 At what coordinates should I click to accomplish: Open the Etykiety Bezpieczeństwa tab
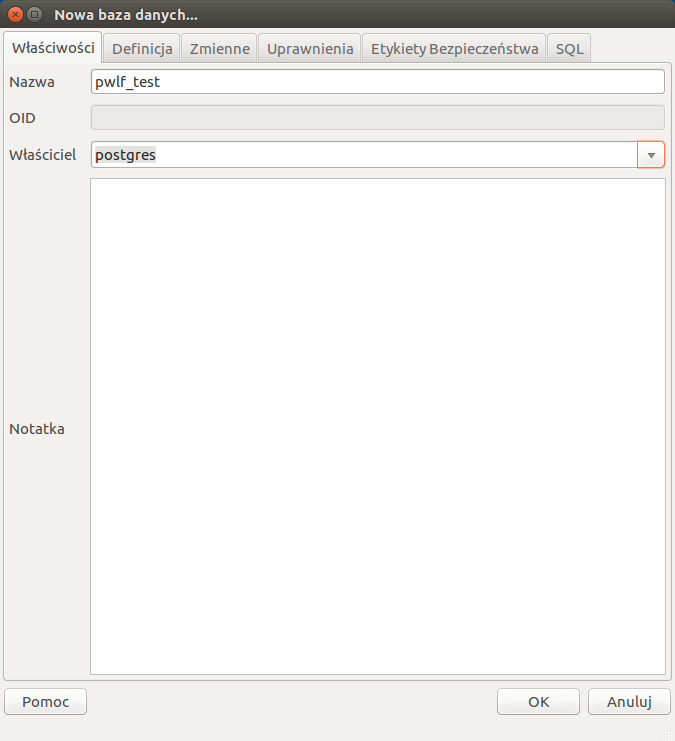pos(454,48)
